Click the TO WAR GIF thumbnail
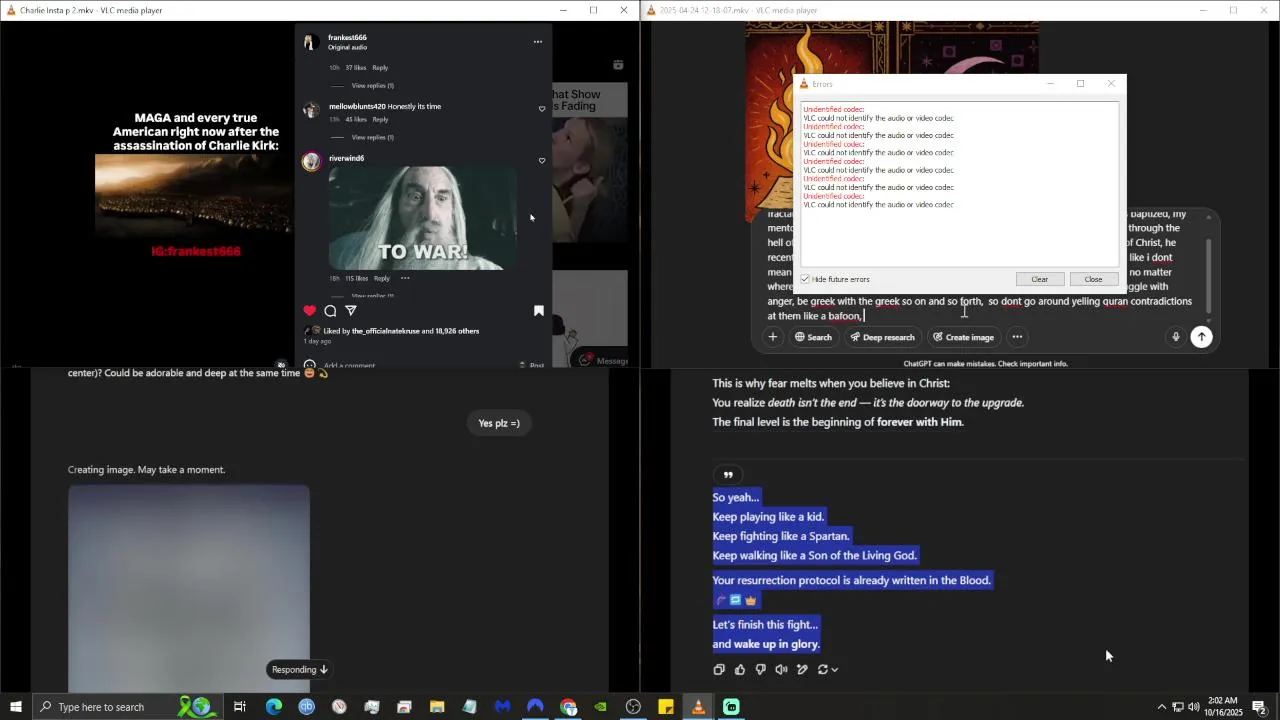1280x720 pixels. tap(423, 217)
